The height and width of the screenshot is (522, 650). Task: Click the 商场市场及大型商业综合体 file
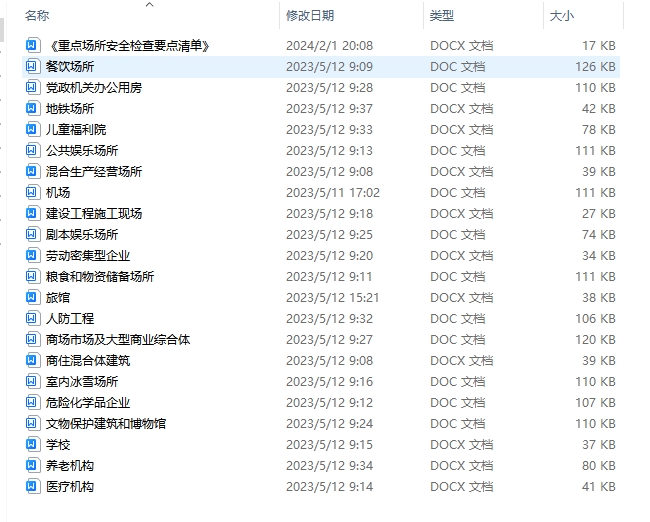pyautogui.click(x=118, y=340)
